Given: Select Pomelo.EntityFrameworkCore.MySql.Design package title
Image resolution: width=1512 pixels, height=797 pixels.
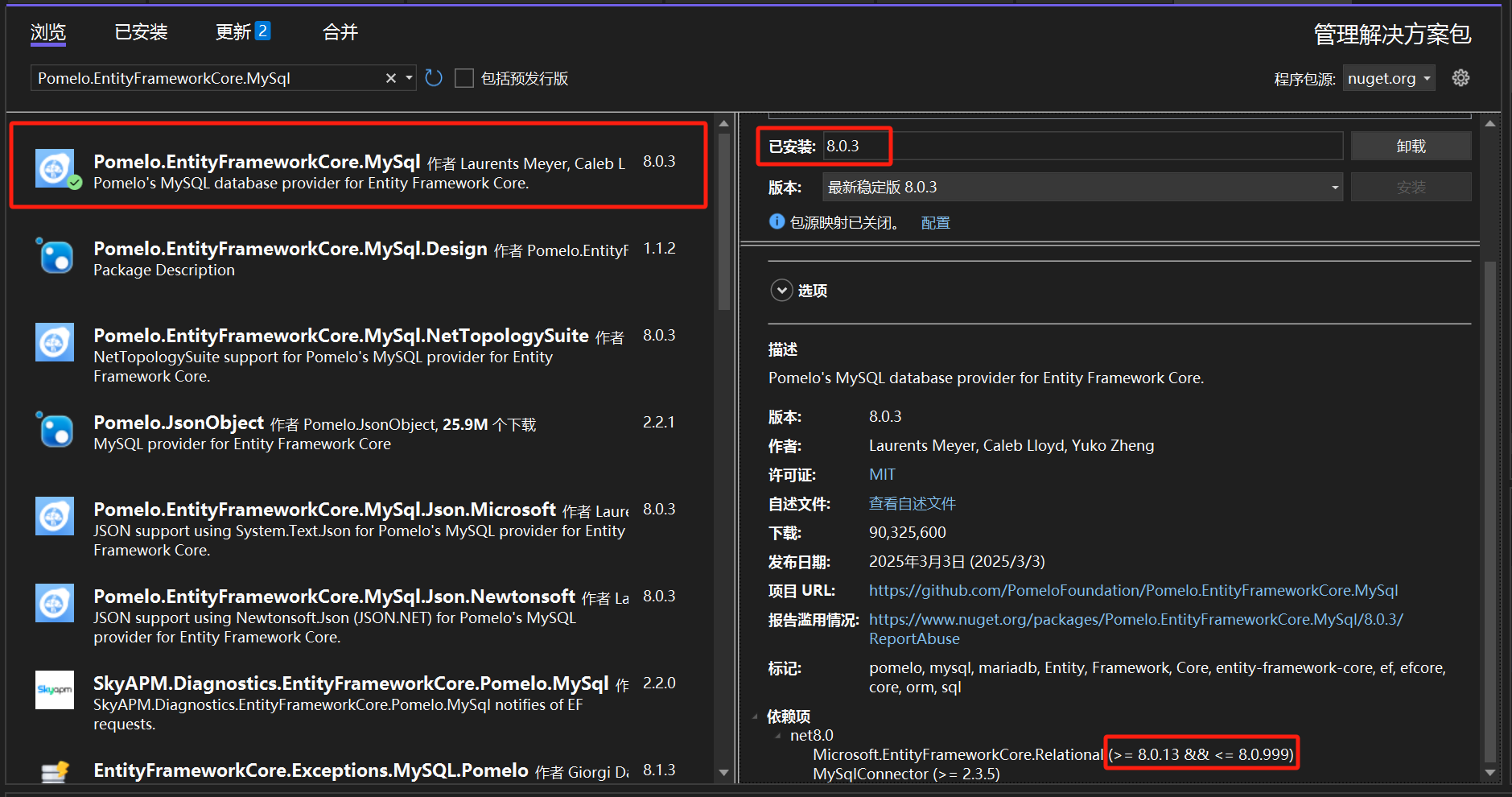Looking at the screenshot, I should (290, 249).
